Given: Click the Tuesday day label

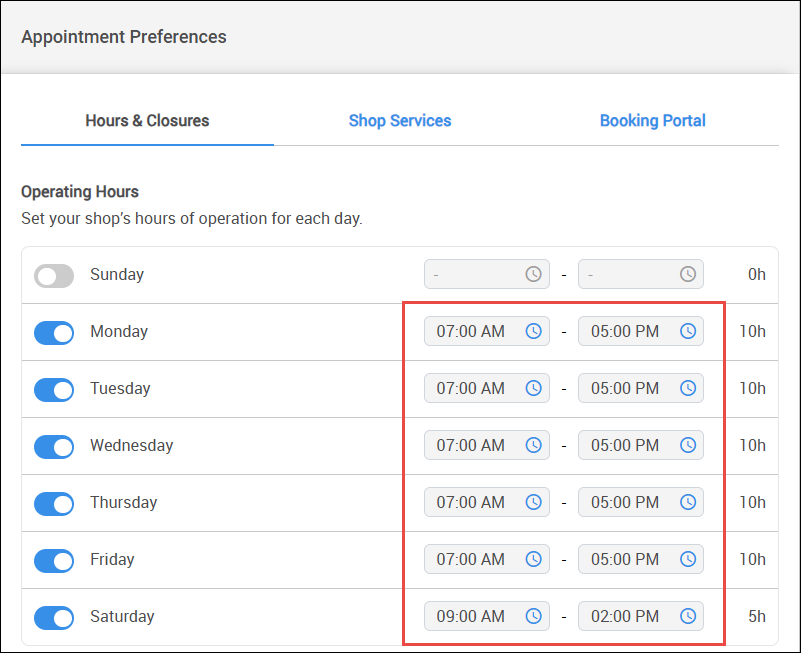Looking at the screenshot, I should click(120, 388).
